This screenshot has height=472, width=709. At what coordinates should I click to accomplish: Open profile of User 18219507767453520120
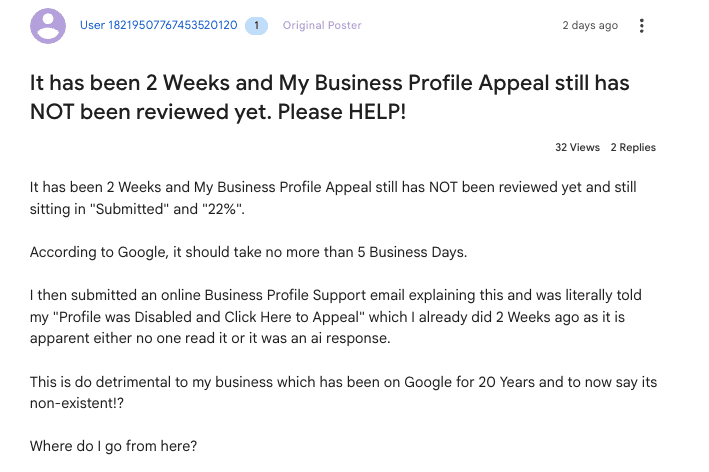[158, 25]
